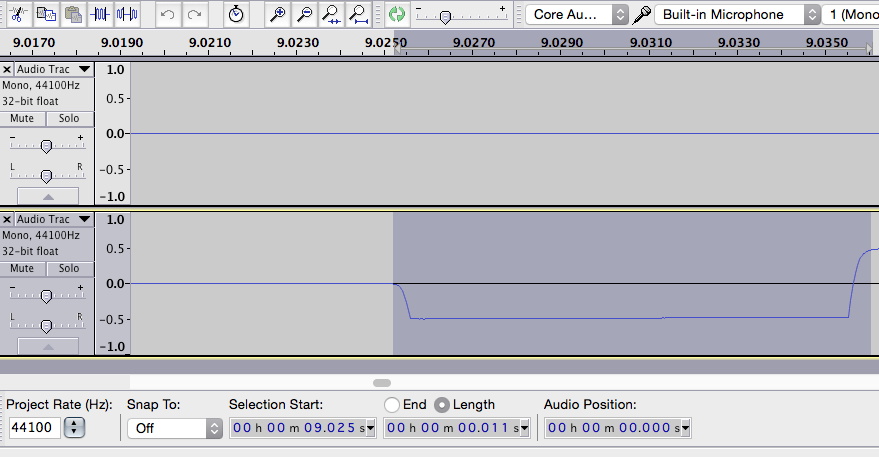
Task: Click the Paste clipboard icon
Action: (72, 14)
